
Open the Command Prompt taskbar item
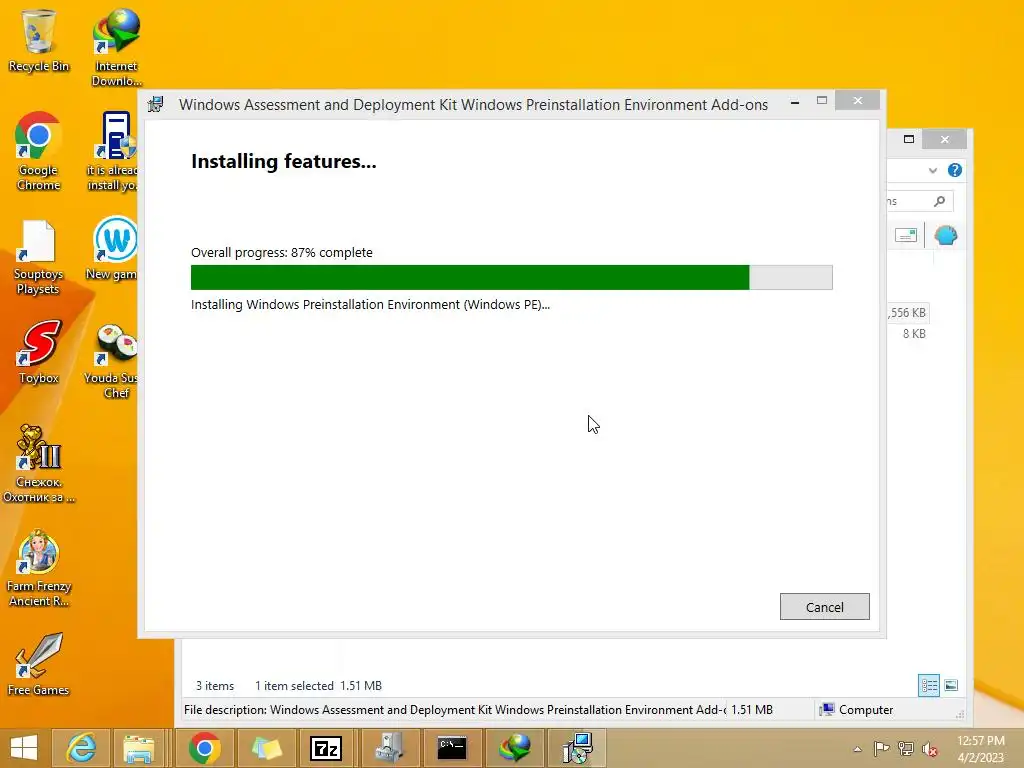tap(451, 748)
